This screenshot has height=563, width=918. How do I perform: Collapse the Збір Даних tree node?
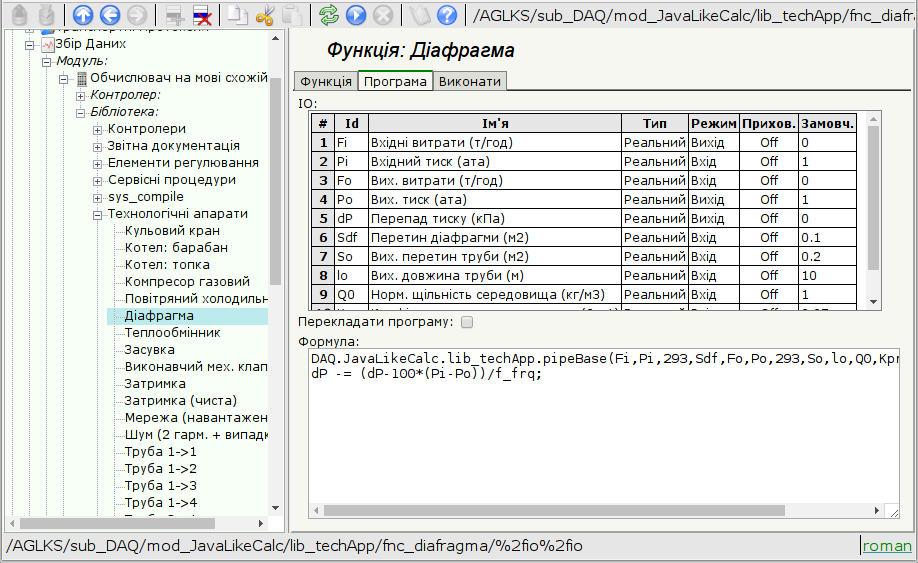click(29, 44)
